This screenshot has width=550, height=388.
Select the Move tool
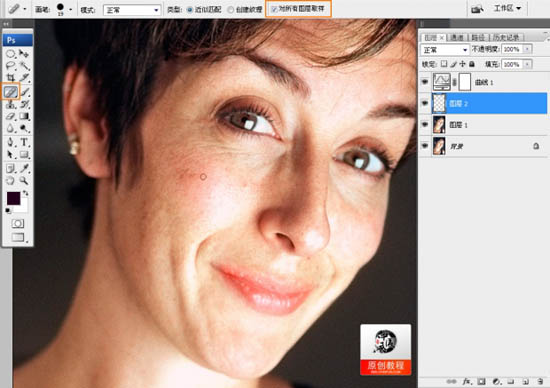24,54
